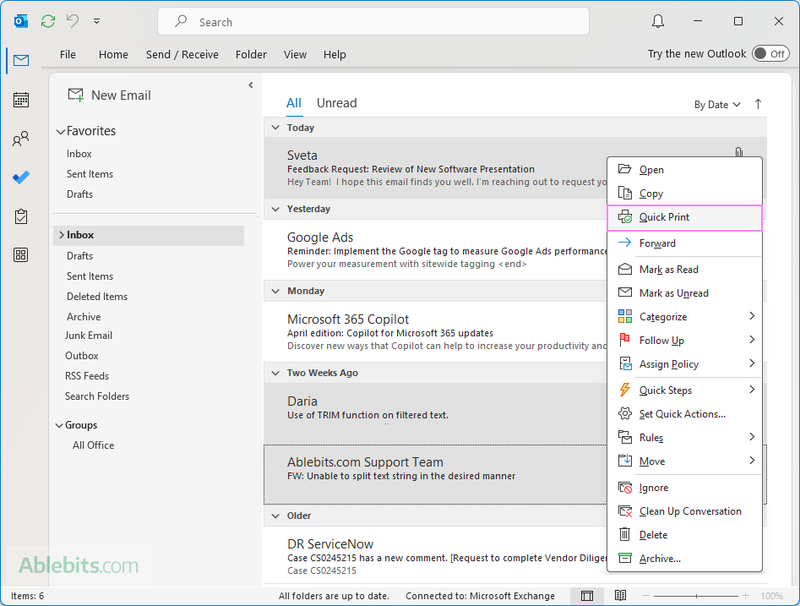Open the Rules submenu
This screenshot has height=606, width=800.
(x=685, y=437)
